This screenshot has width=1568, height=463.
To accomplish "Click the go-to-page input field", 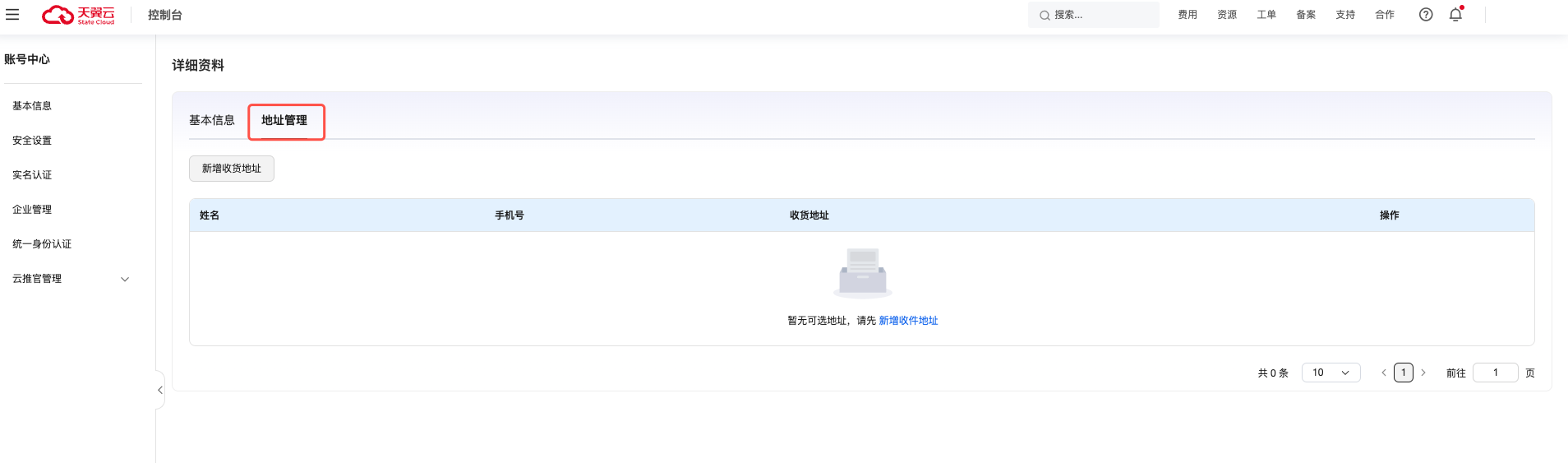I will (1496, 373).
